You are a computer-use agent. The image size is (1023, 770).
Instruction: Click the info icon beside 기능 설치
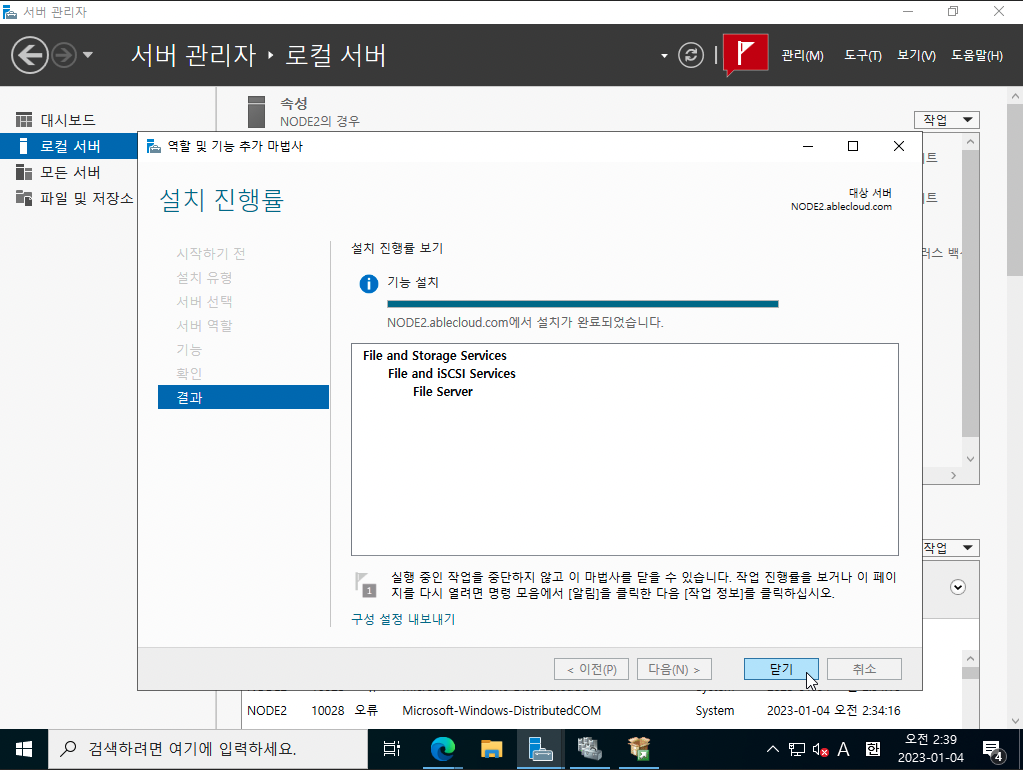[x=369, y=284]
